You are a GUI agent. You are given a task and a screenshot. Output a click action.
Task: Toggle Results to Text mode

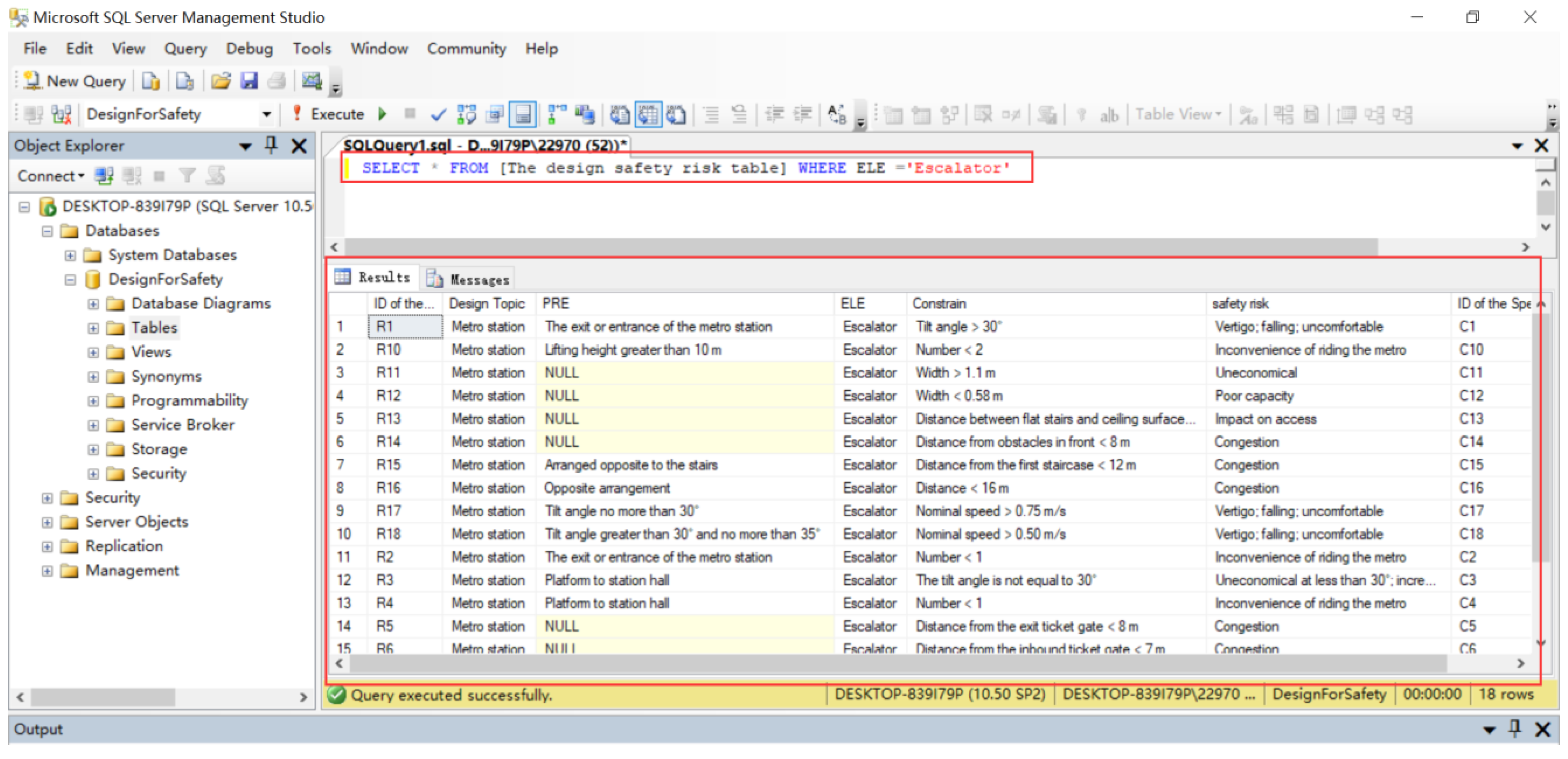(620, 114)
